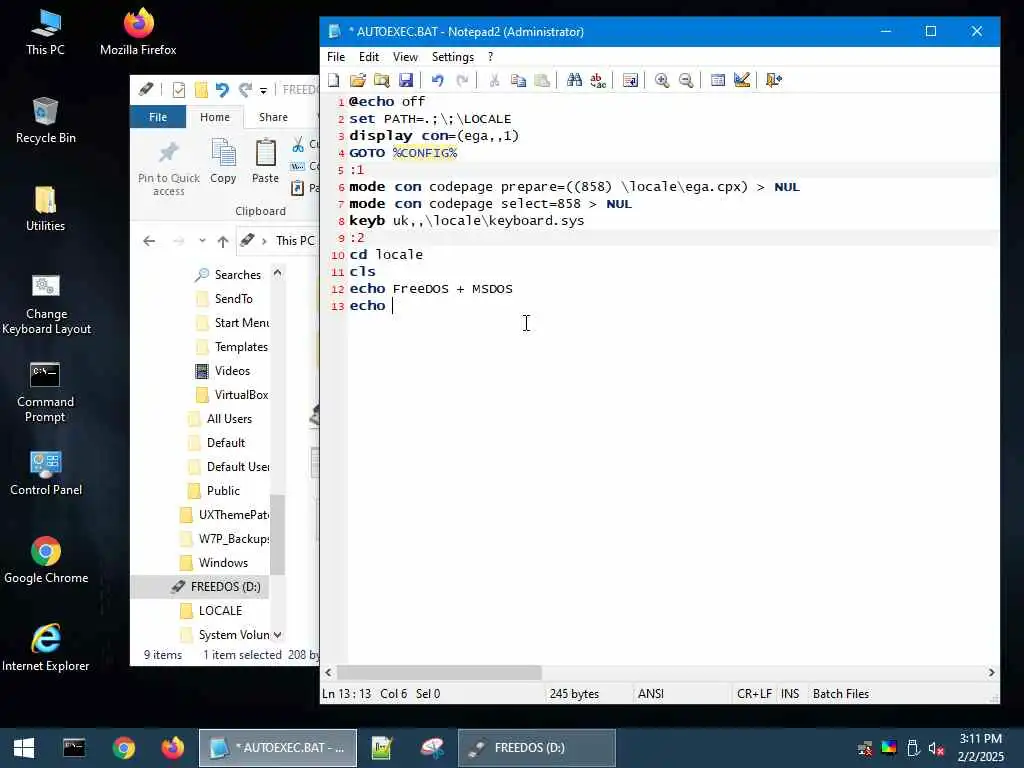The image size is (1024, 768).
Task: Click the Browse/find file icon in Notepad2 toolbar
Action: coord(381,80)
